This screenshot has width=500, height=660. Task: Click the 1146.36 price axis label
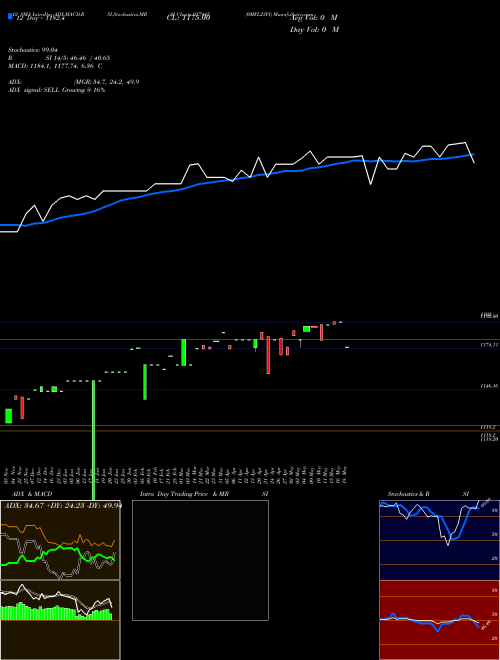[x=489, y=386]
